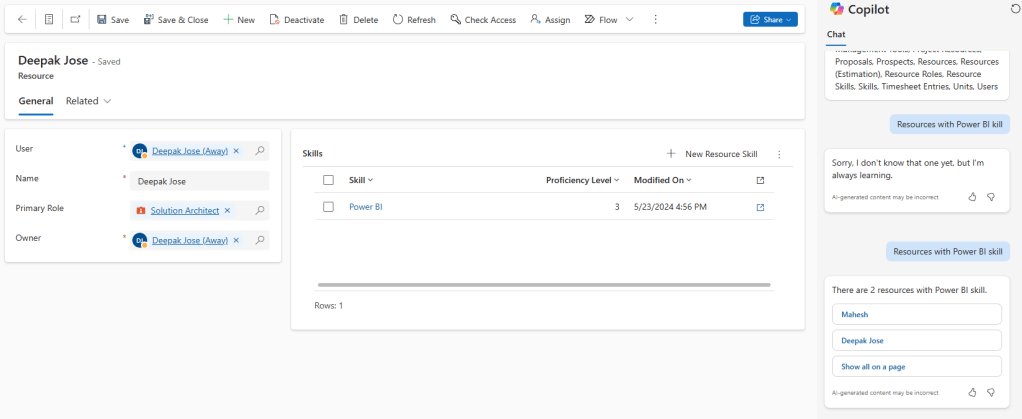Image resolution: width=1022 pixels, height=419 pixels.
Task: Click the back arrow icon
Action: coord(22,19)
